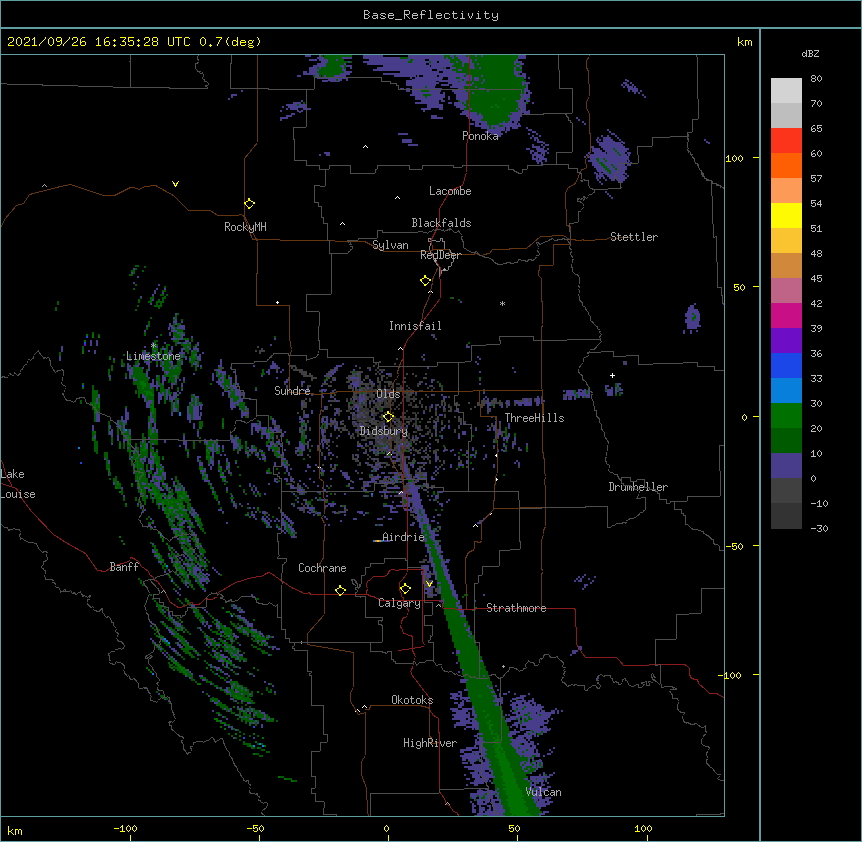The height and width of the screenshot is (842, 862).
Task: Click the Stettler city label
Action: coord(634,237)
